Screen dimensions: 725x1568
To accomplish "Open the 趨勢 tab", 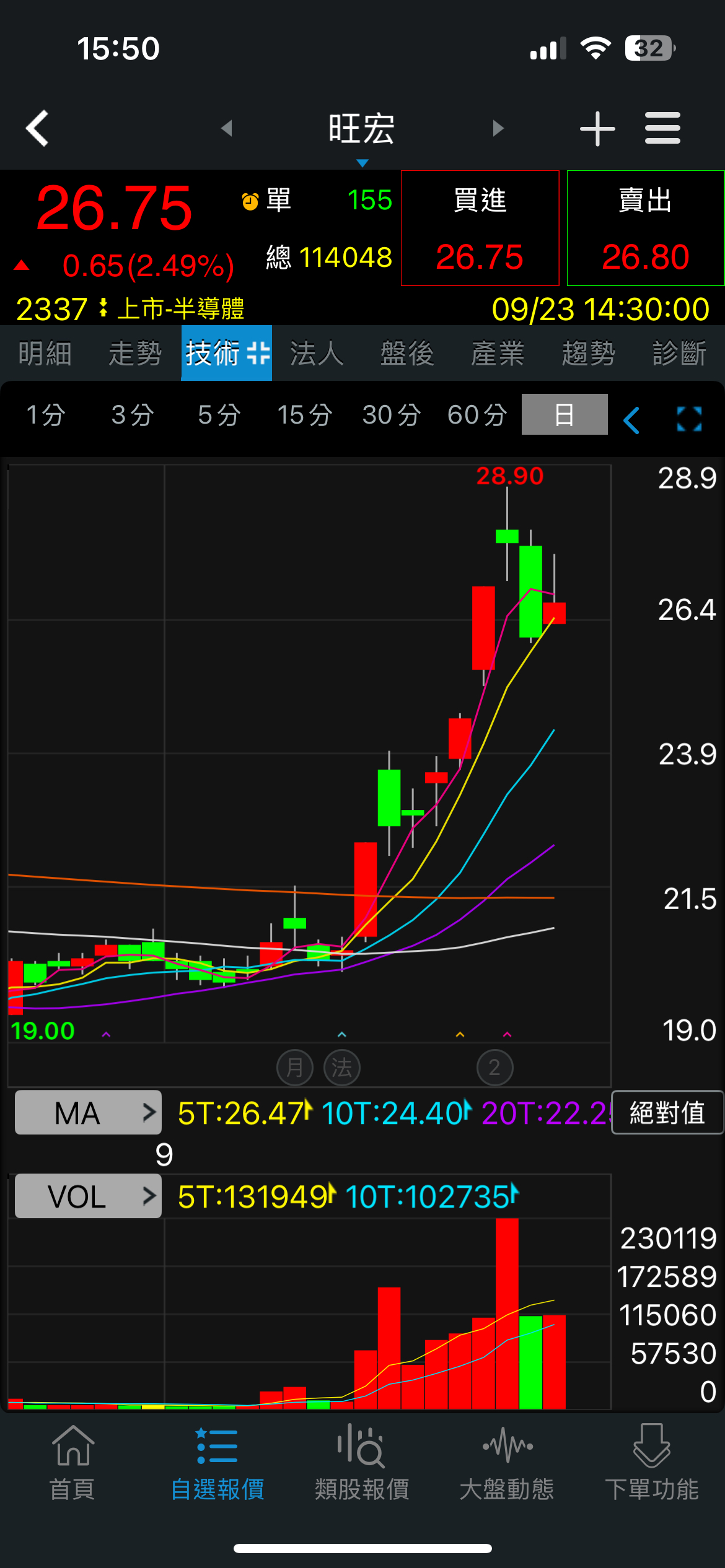I will (589, 354).
